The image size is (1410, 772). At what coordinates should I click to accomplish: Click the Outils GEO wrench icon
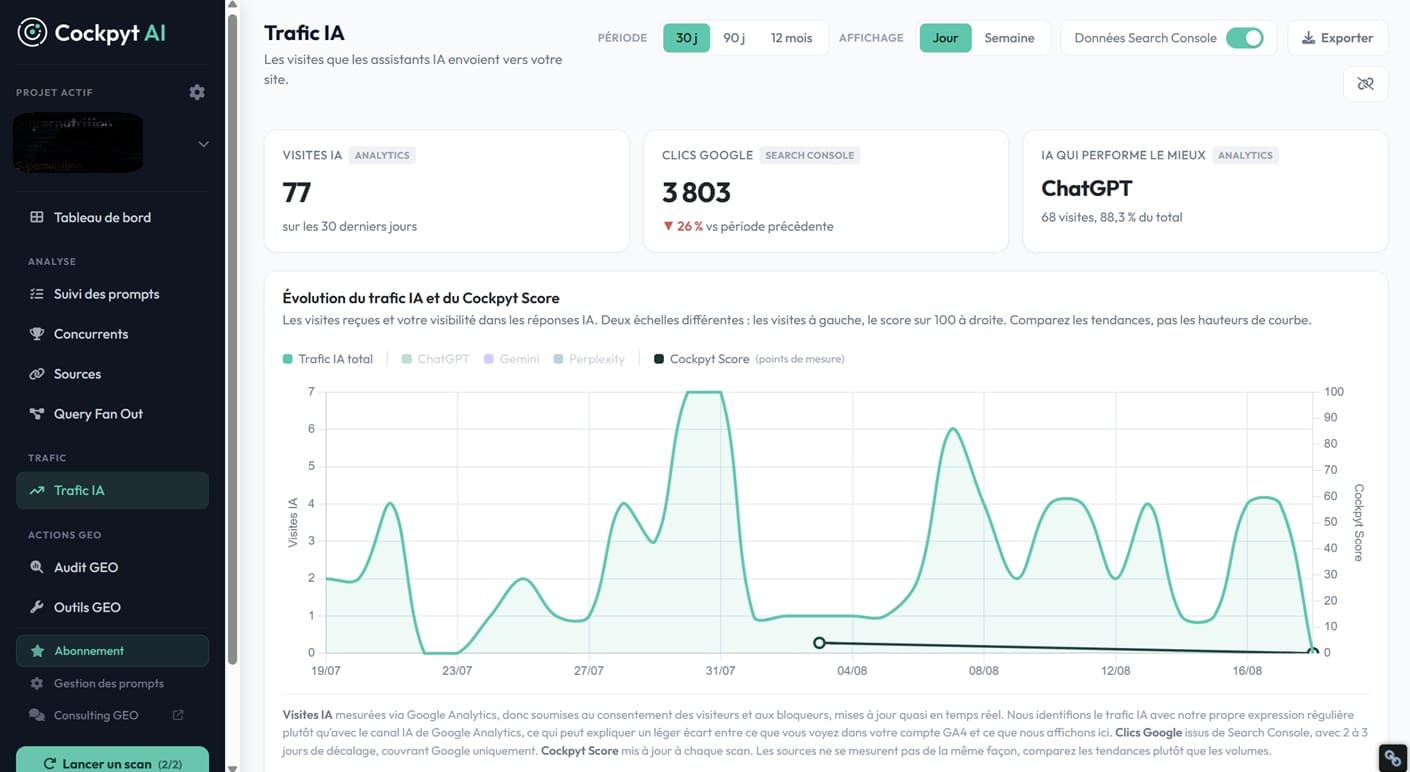[x=37, y=607]
